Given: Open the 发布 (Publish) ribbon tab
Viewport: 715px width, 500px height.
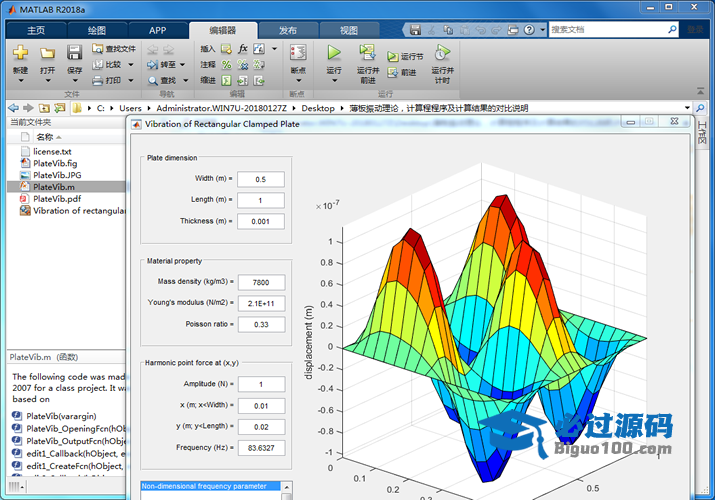Looking at the screenshot, I should [287, 31].
